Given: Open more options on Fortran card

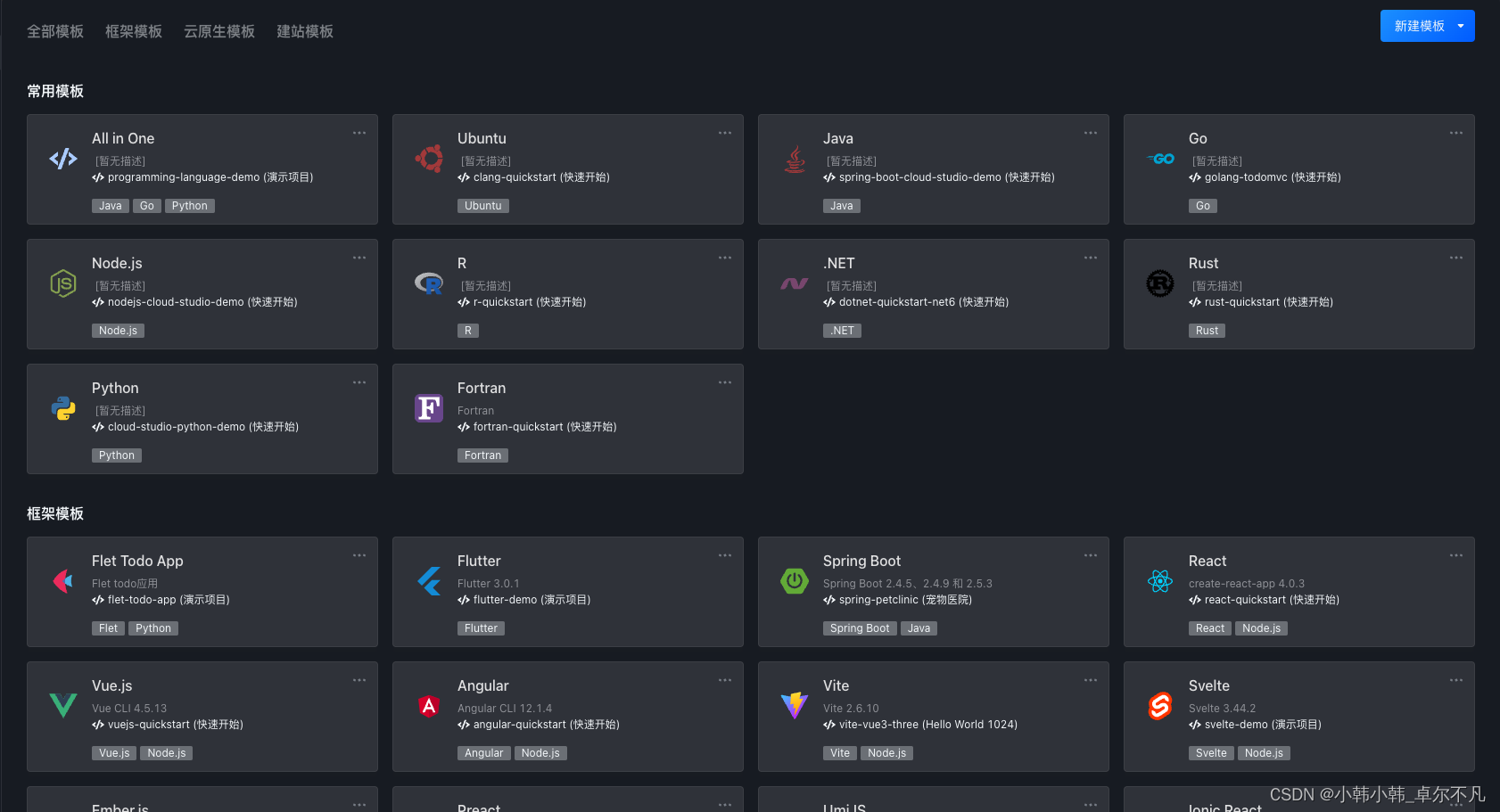Looking at the screenshot, I should pos(725,382).
